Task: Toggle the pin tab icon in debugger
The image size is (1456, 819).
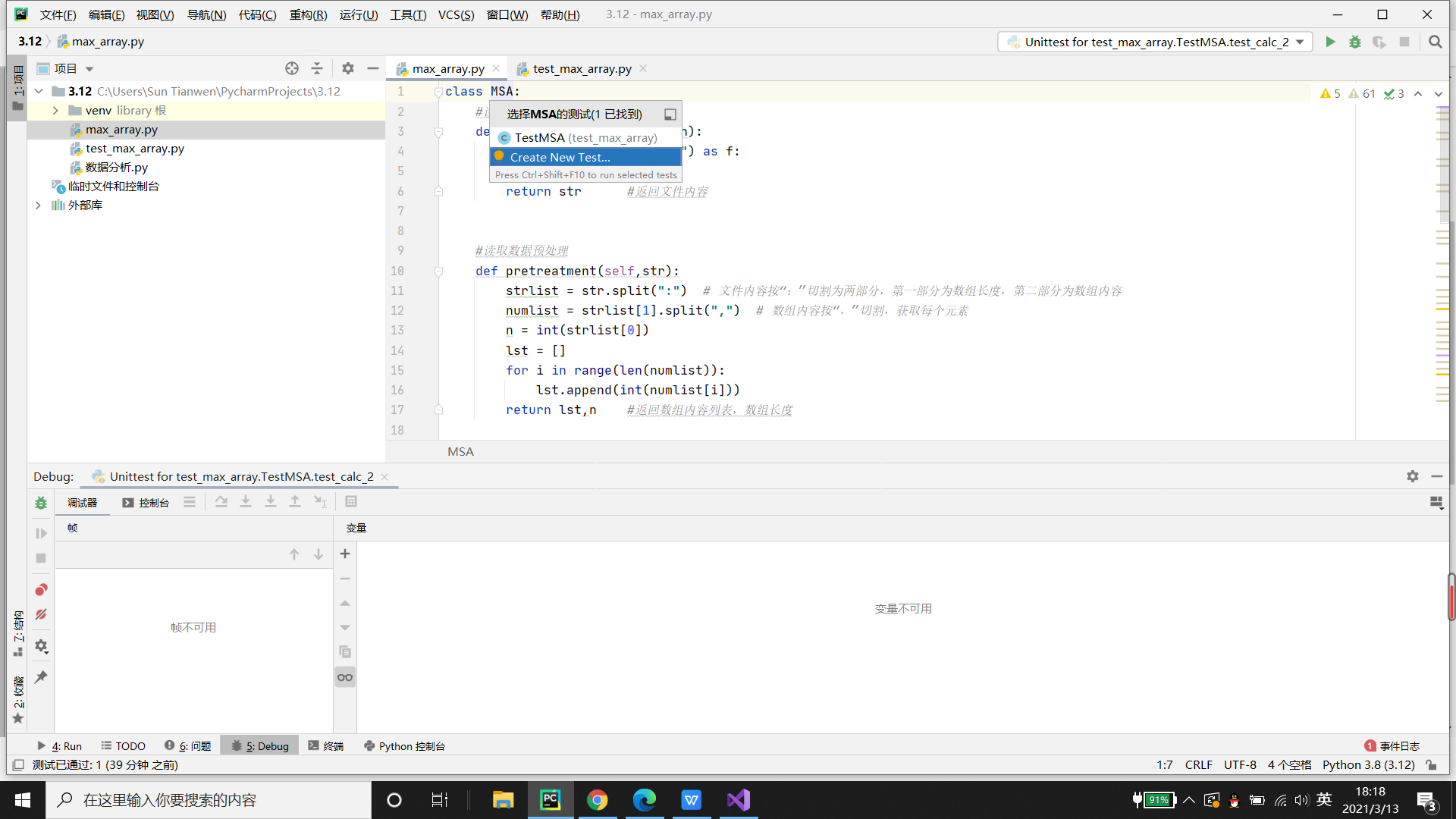Action: pyautogui.click(x=41, y=676)
